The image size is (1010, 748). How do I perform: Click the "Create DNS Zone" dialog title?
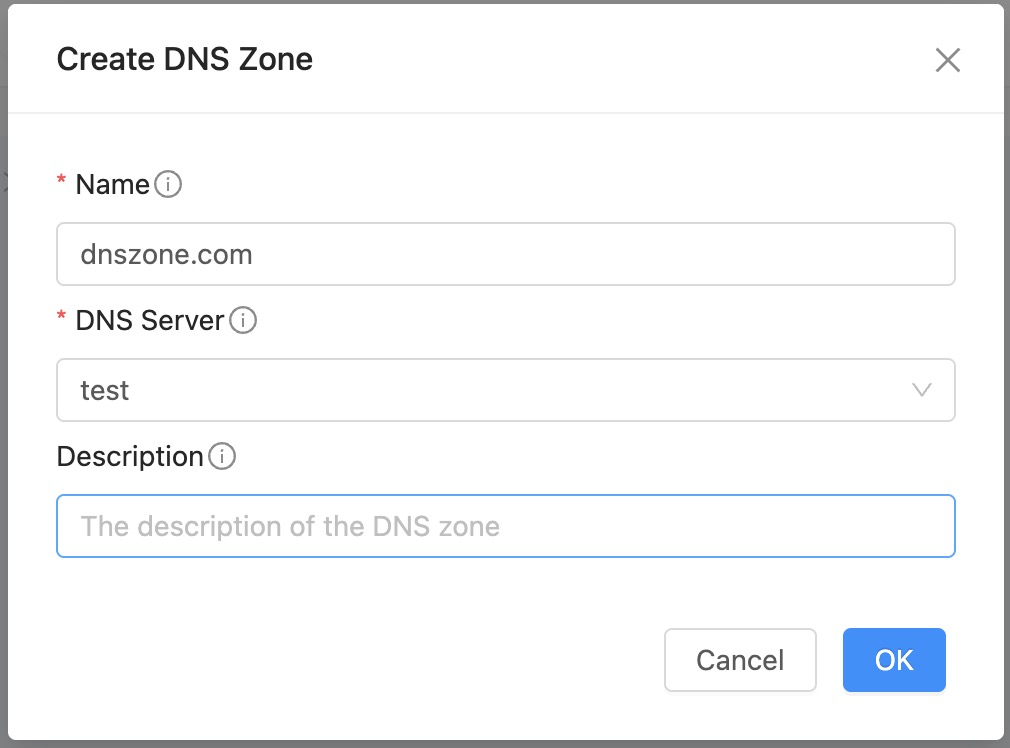[185, 59]
